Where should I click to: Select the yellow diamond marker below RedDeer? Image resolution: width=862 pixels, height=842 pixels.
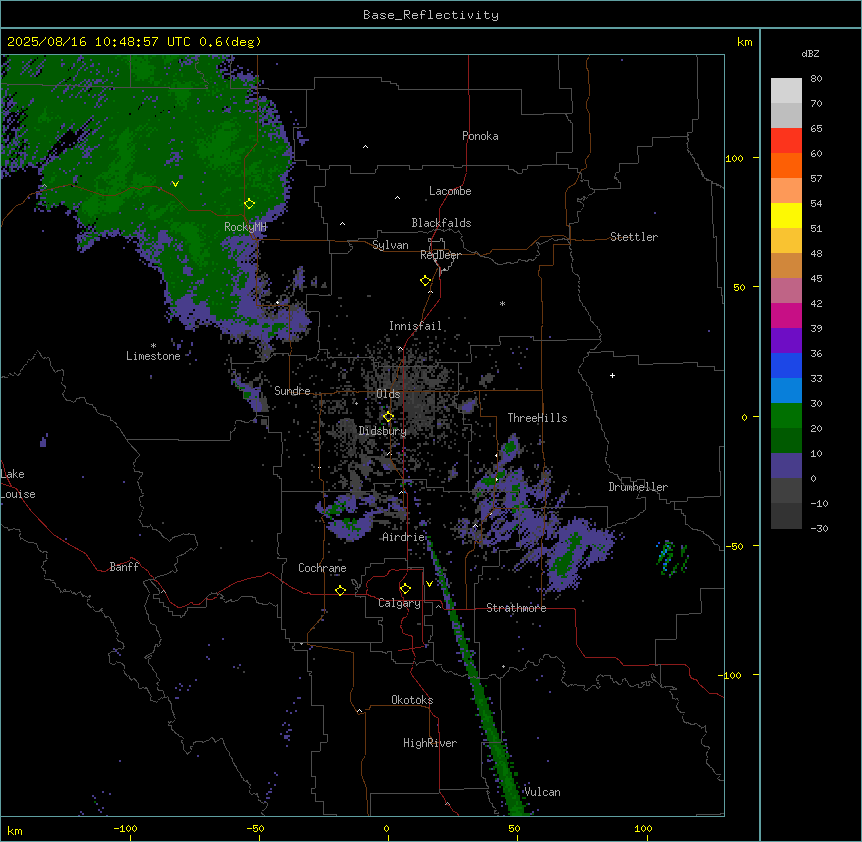pos(425,281)
